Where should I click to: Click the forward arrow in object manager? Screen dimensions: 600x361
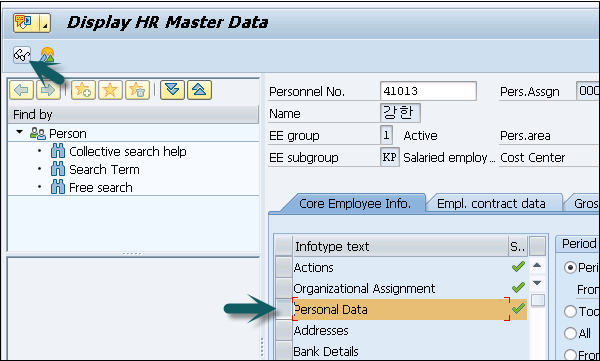(48, 90)
